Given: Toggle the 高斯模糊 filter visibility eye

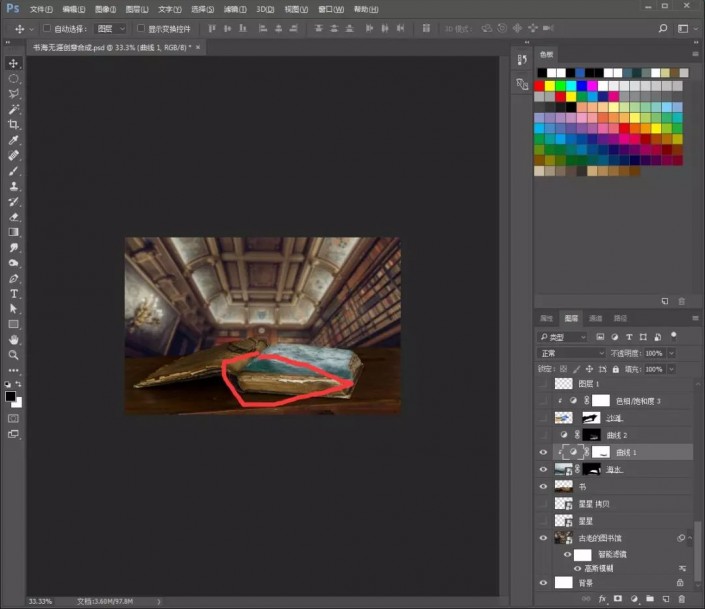Looking at the screenshot, I should tap(577, 569).
